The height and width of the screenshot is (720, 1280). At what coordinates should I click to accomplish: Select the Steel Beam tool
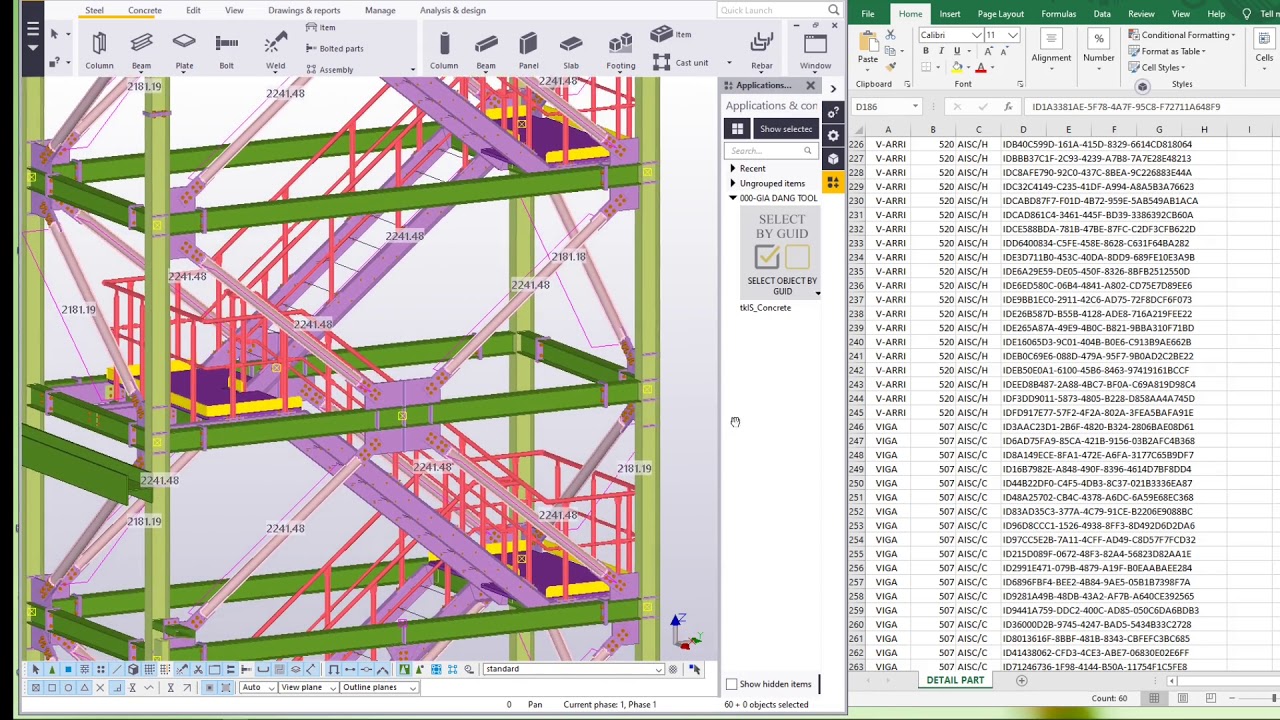click(141, 50)
